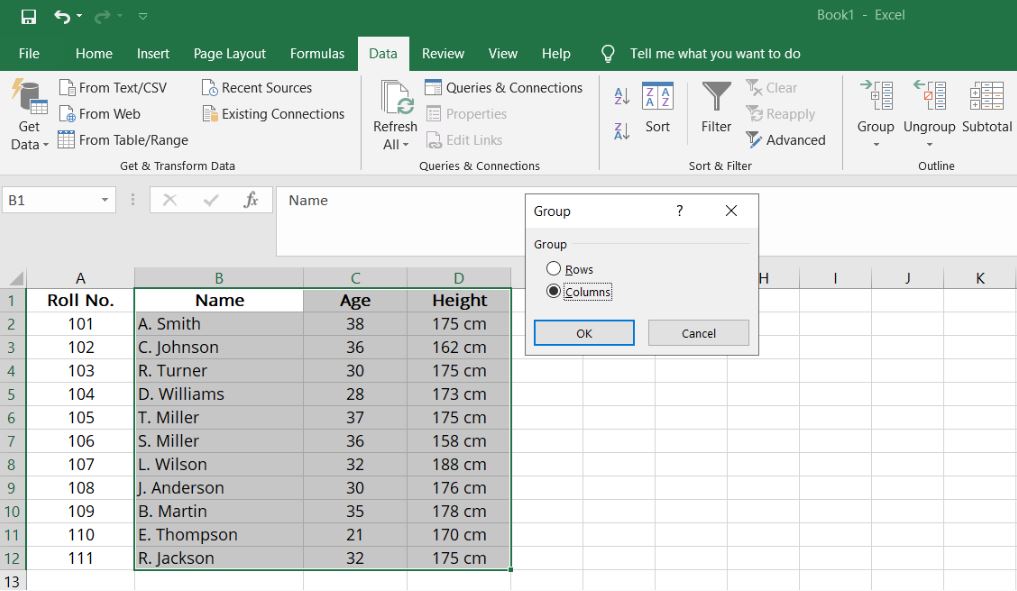The width and height of the screenshot is (1017, 591).
Task: Open the Page Layout ribbon tab
Action: coord(230,54)
